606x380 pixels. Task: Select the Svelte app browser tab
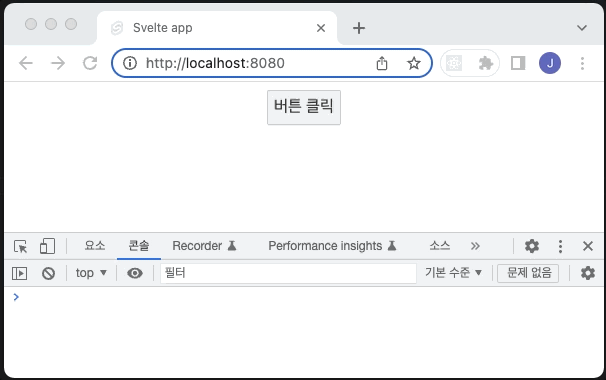217,28
